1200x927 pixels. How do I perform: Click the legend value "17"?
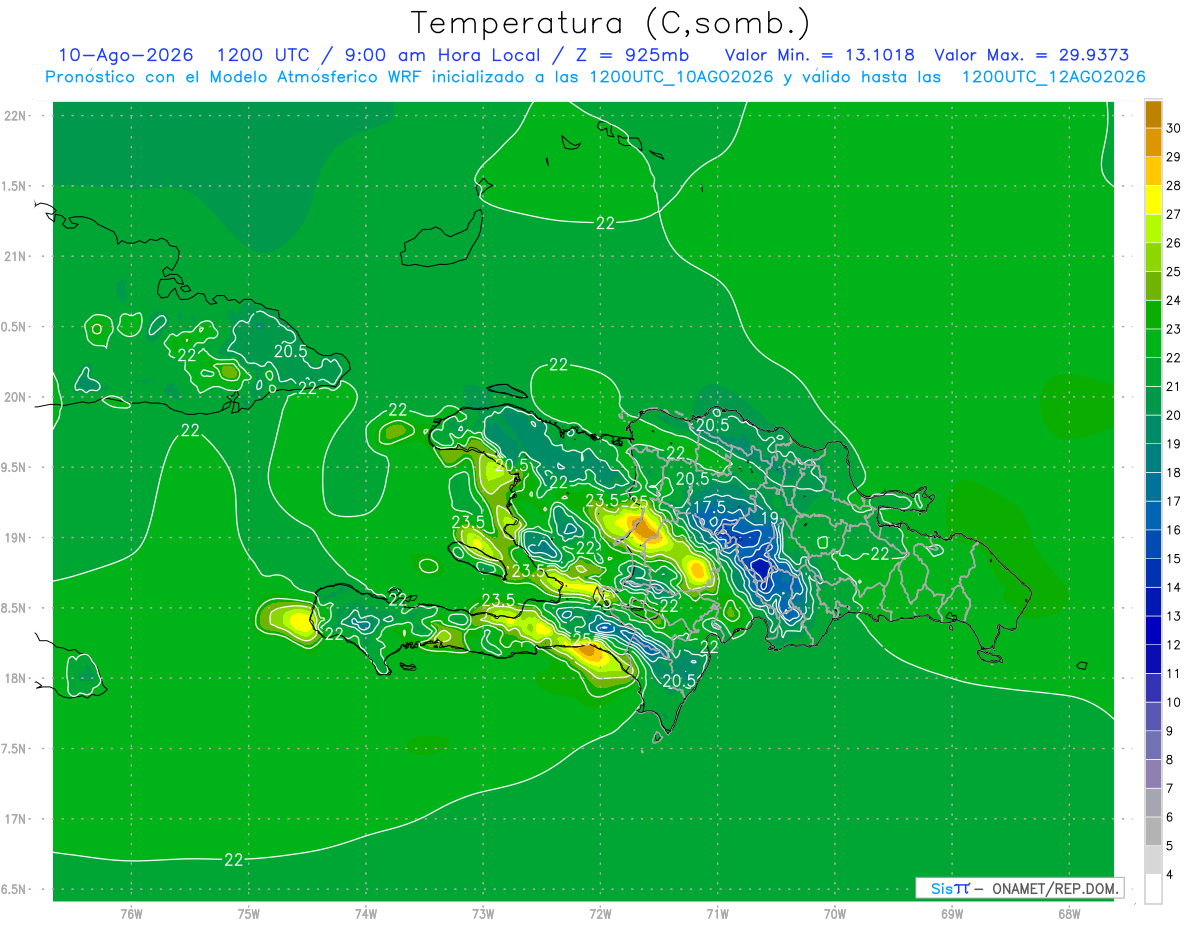pyautogui.click(x=1174, y=501)
